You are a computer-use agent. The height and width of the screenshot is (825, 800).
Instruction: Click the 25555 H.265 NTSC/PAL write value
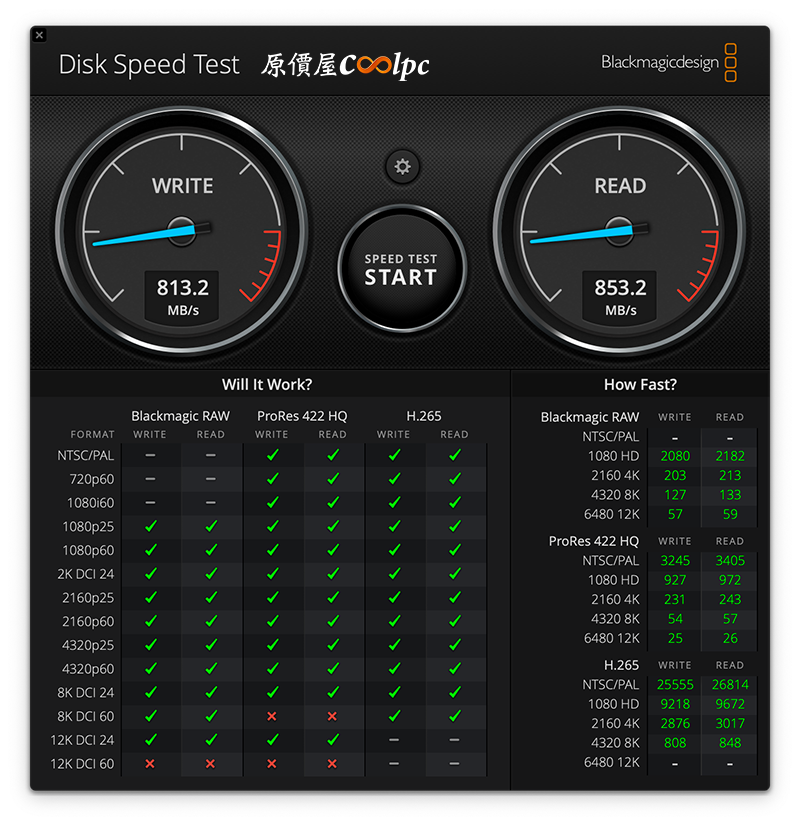[675, 685]
